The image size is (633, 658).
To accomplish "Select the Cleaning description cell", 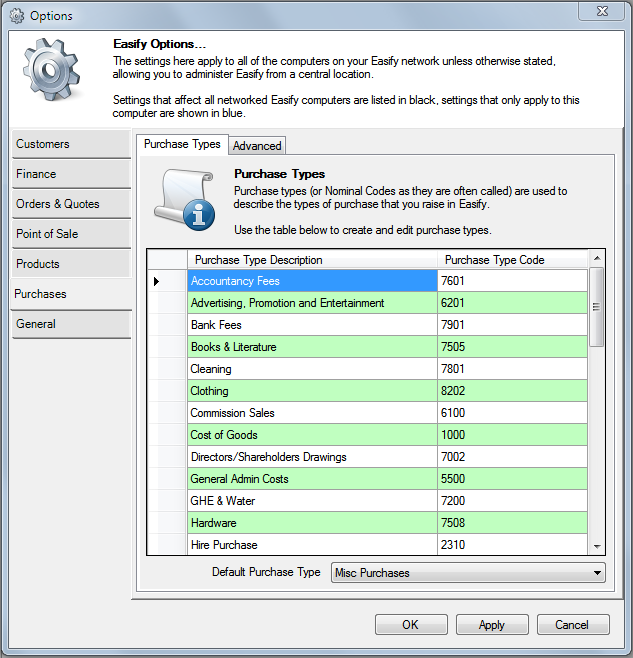I will tap(312, 369).
